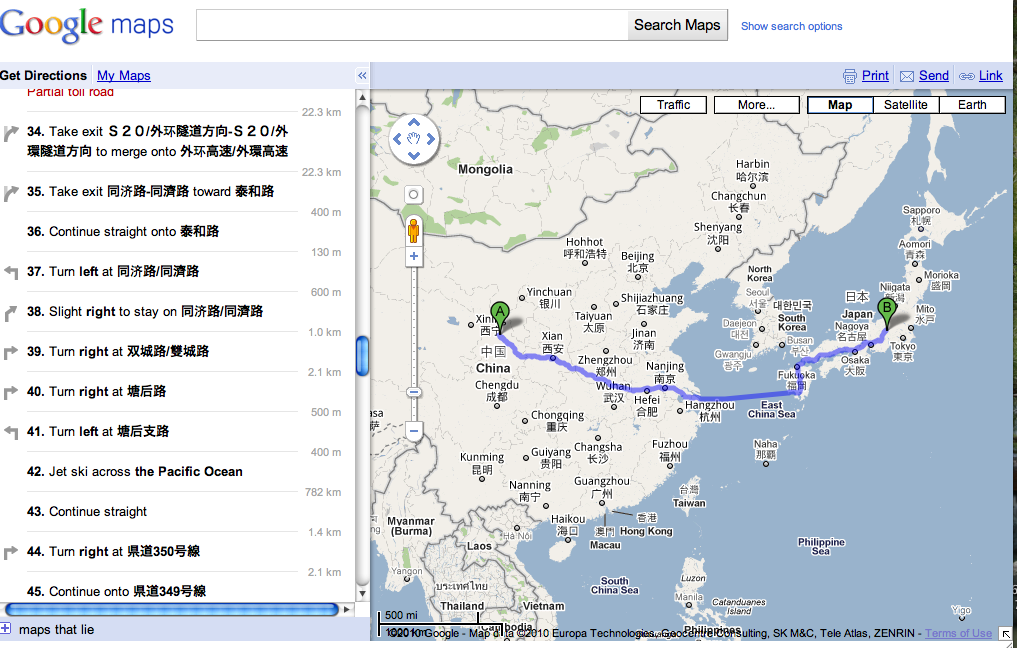1017x648 pixels.
Task: Click the map zoom slider handle
Action: tap(413, 392)
